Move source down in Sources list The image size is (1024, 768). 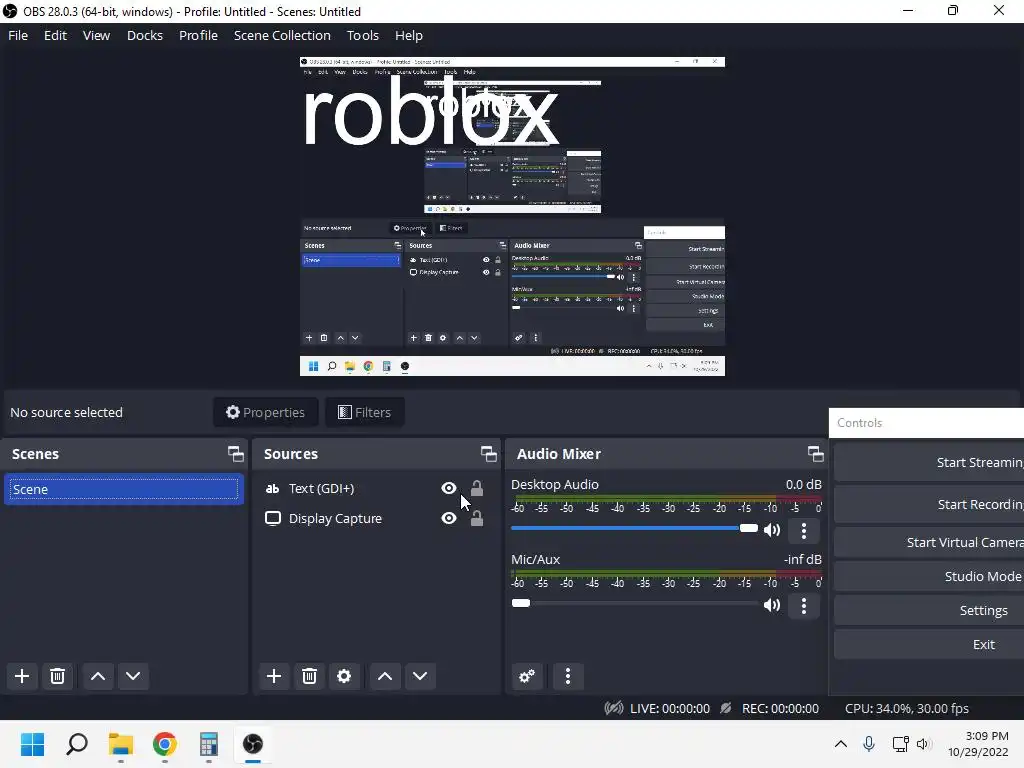coord(420,676)
